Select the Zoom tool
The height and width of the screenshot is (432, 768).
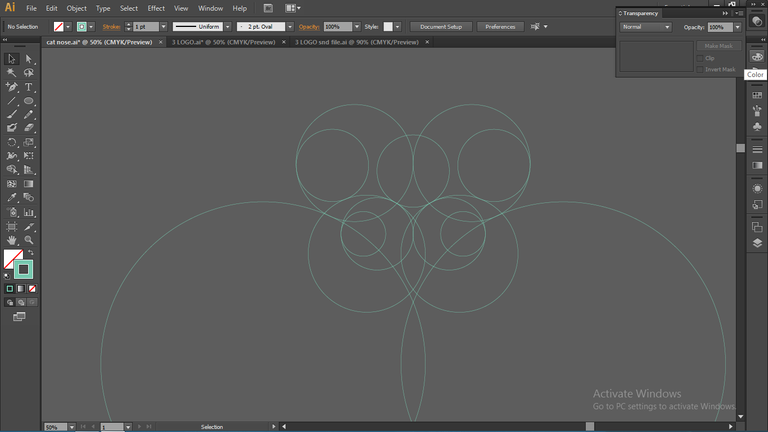[x=28, y=240]
